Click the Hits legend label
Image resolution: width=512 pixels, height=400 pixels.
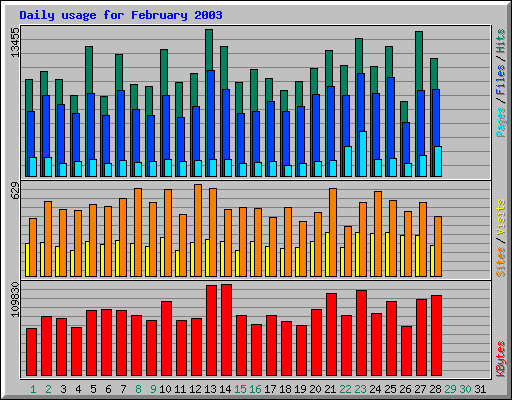point(501,41)
